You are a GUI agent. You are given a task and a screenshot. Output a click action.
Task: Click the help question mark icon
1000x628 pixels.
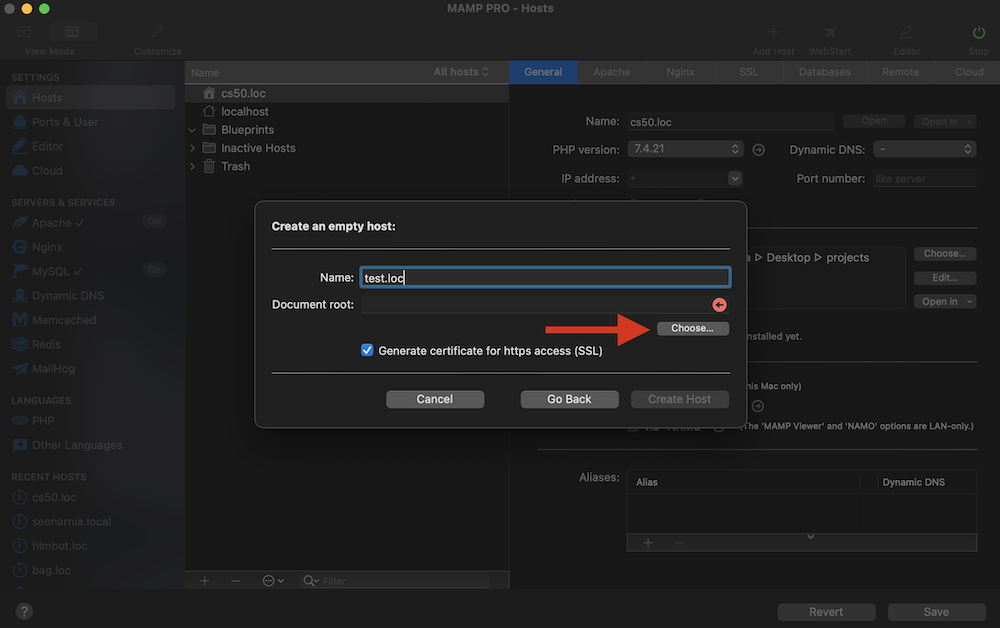click(x=24, y=611)
